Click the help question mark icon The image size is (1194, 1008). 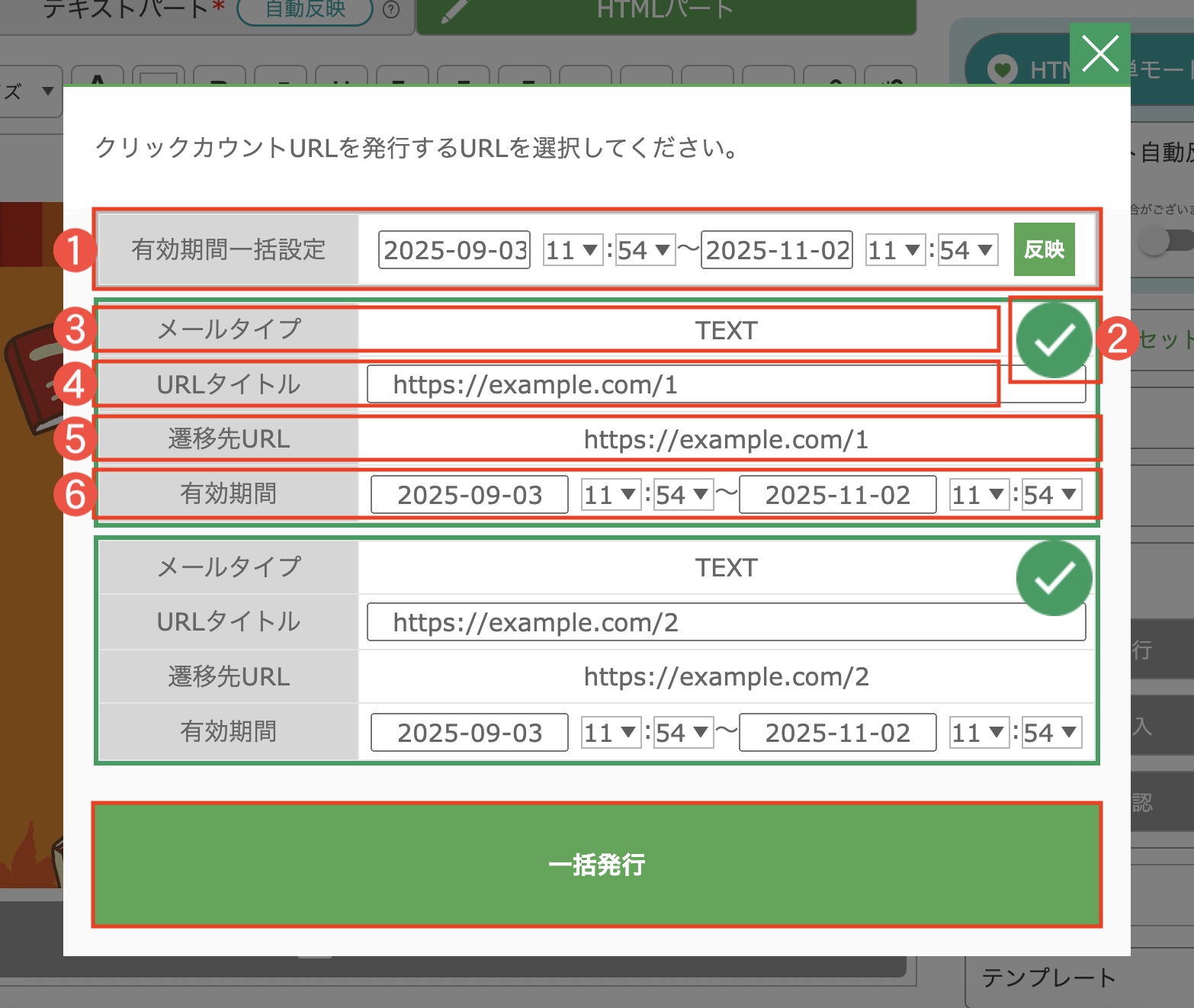tap(391, 10)
